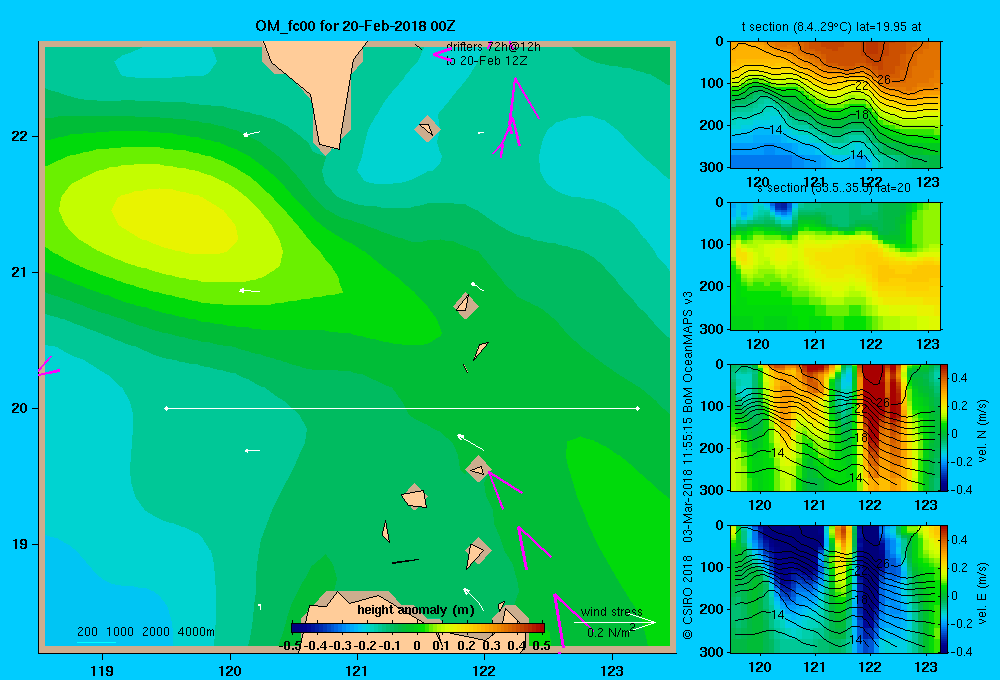
Task: Click the 'vel. N (m/s)' axis label
Action: (x=983, y=431)
